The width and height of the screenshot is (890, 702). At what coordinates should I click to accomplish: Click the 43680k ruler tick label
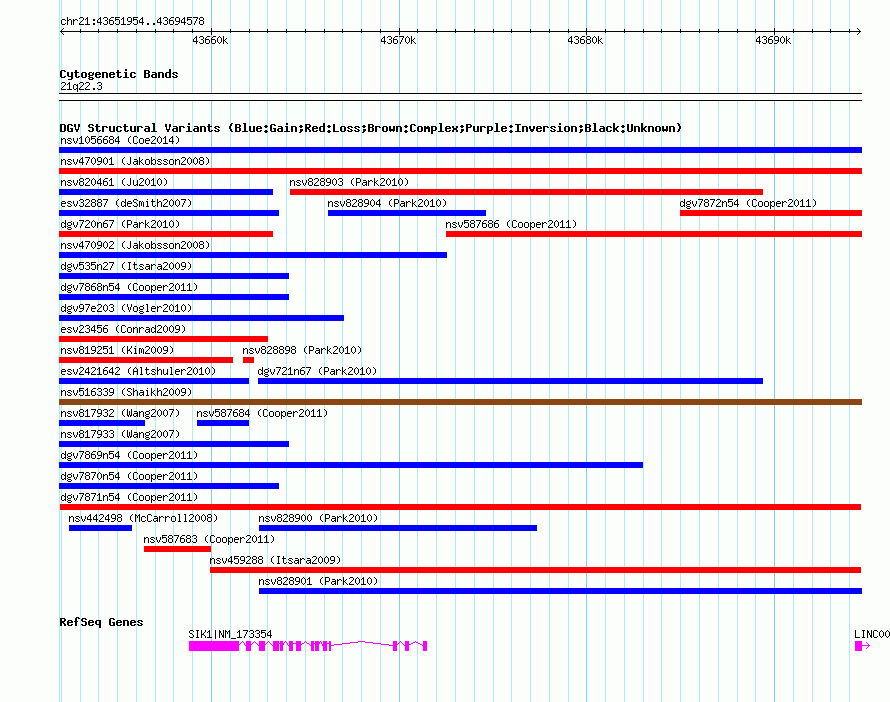585,40
